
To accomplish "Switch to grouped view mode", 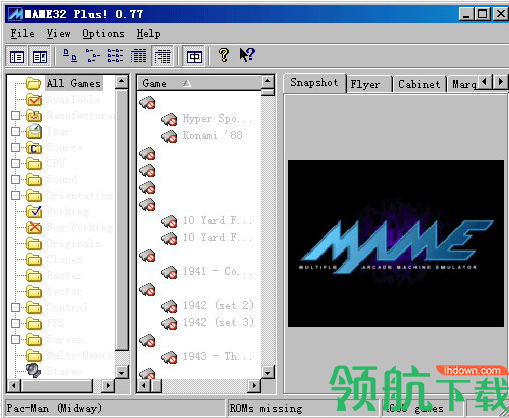I will pyautogui.click(x=163, y=56).
